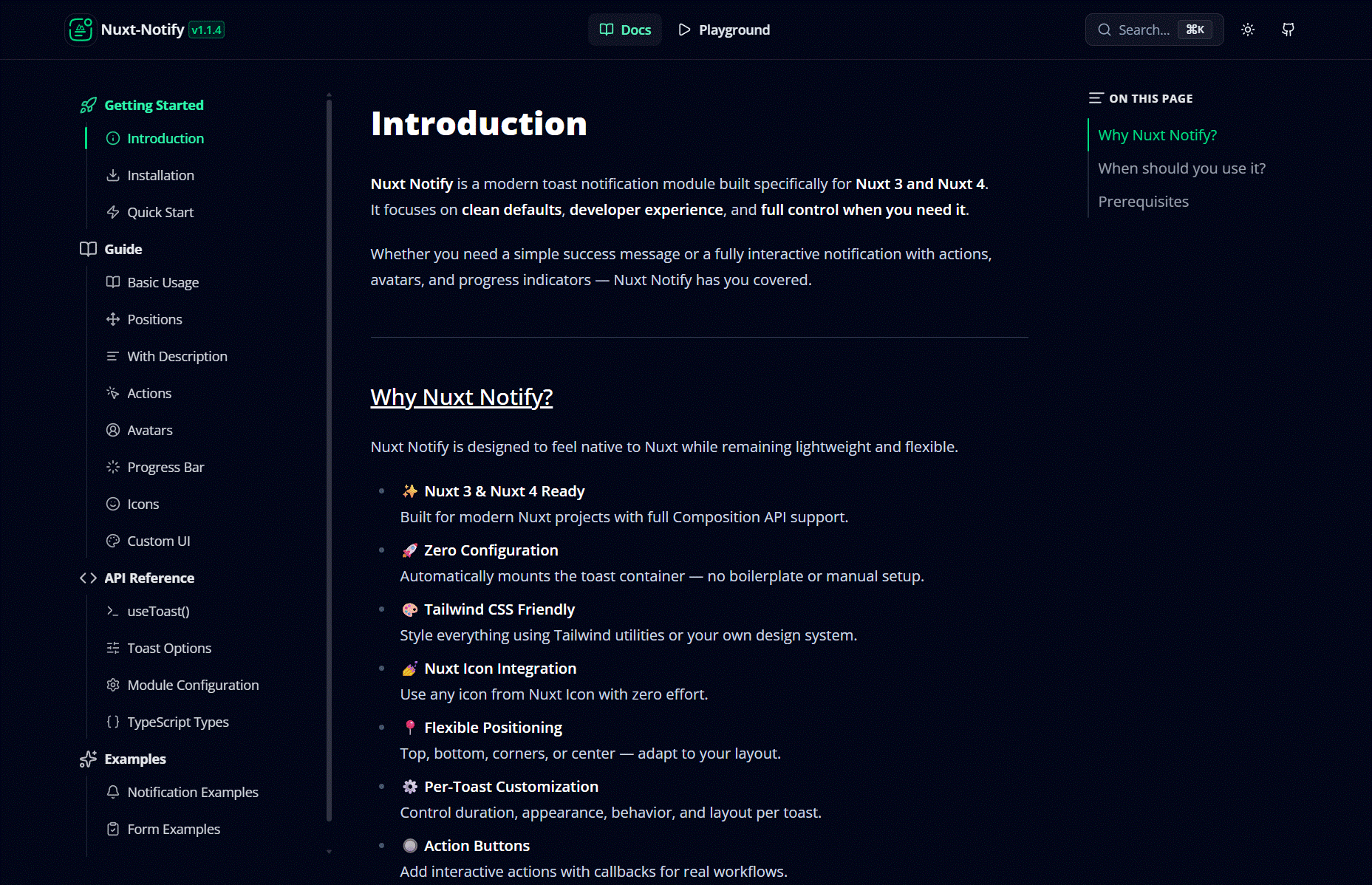Click the Nuxt-Notify logo icon
Screen dimensions: 1372x885
pyautogui.click(x=80, y=30)
